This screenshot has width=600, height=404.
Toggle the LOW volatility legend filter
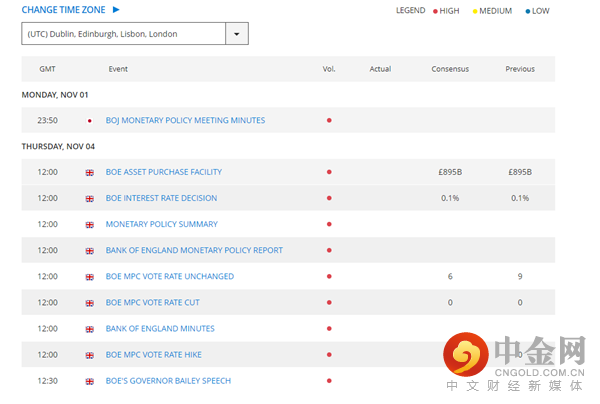click(538, 11)
